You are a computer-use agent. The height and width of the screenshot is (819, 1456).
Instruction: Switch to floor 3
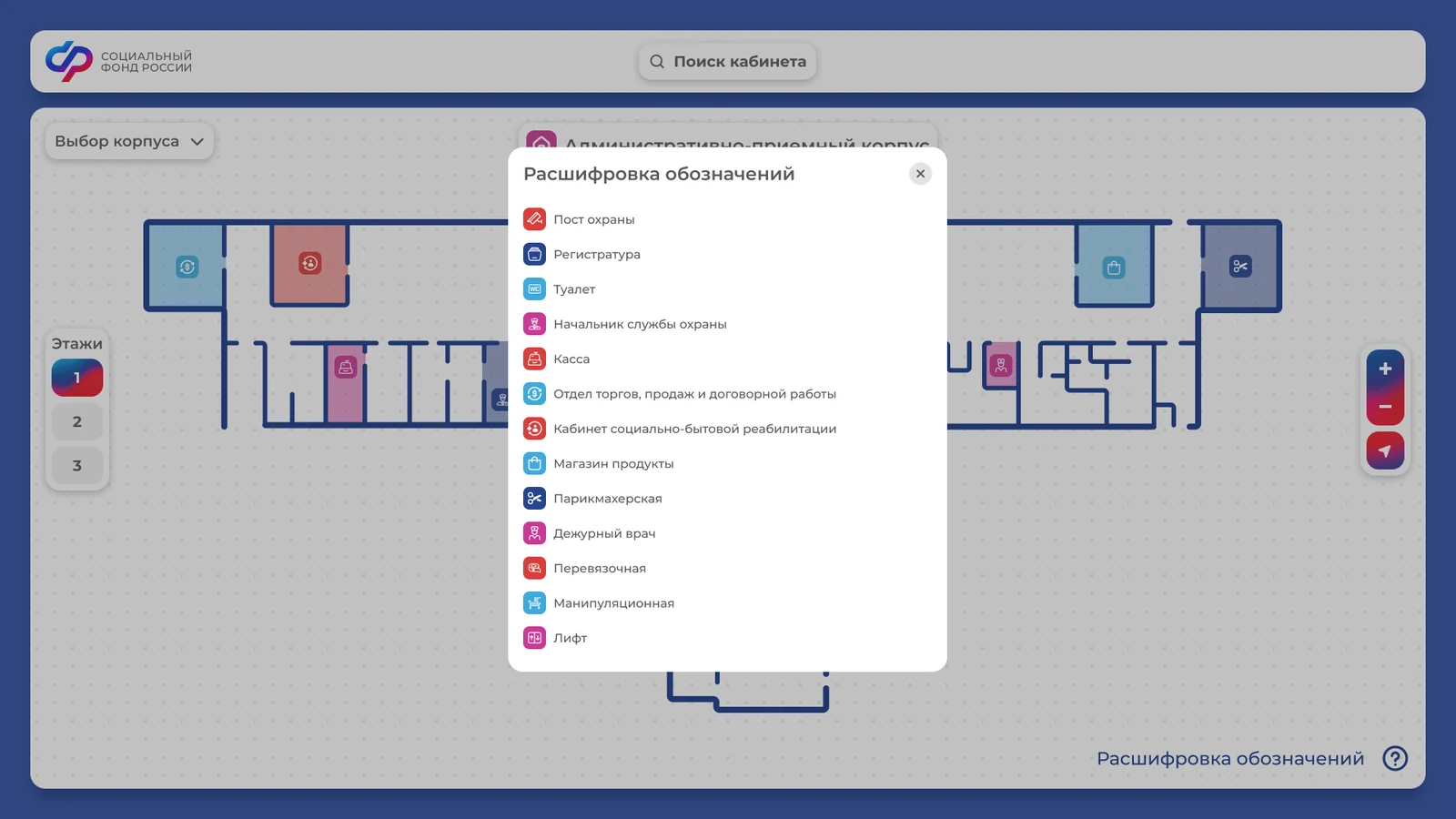pyautogui.click(x=77, y=465)
